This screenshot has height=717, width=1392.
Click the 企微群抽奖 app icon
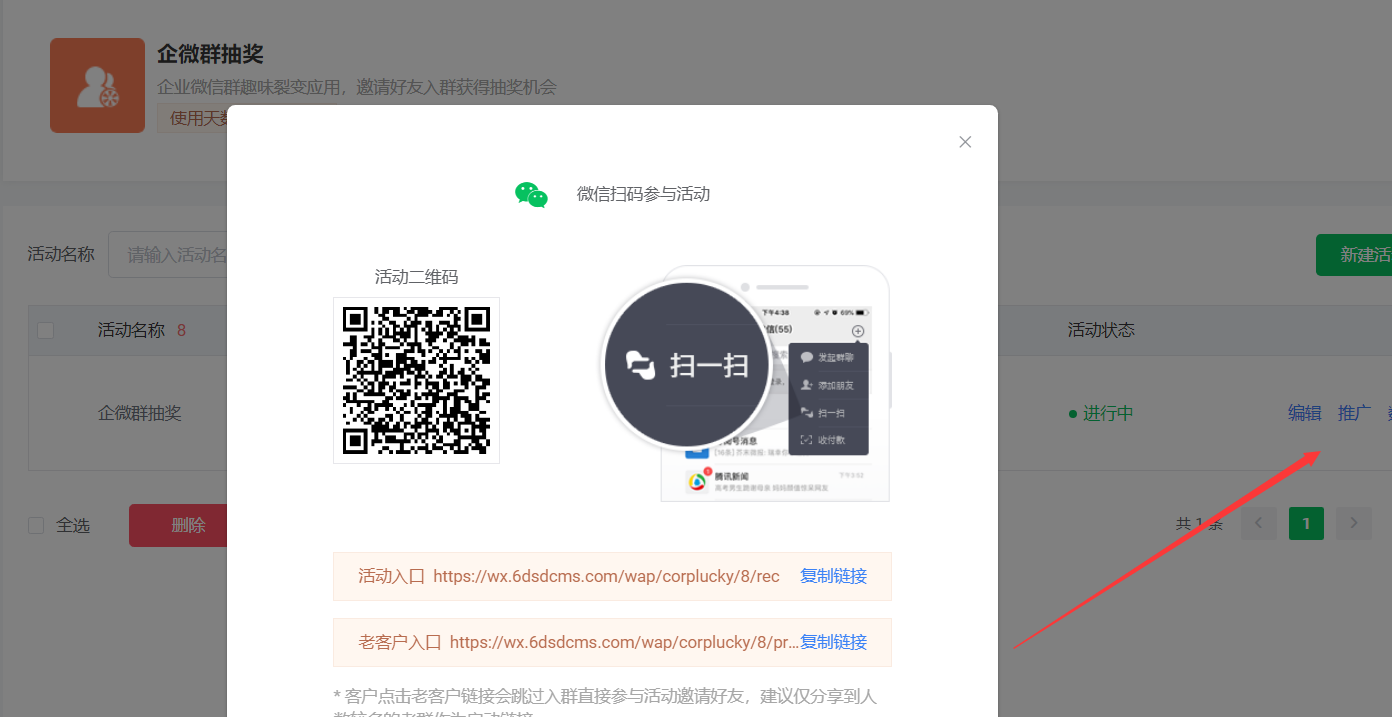coord(97,85)
